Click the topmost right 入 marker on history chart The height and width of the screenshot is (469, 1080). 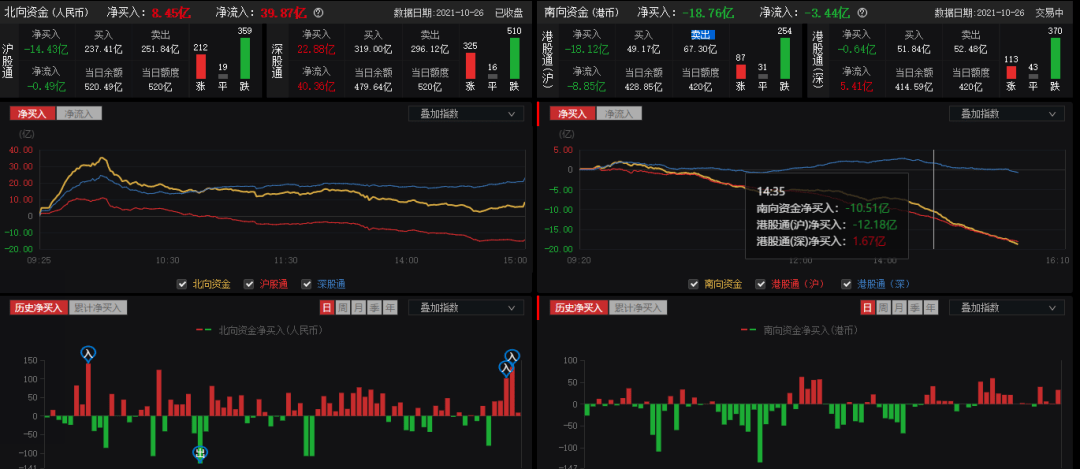(x=513, y=356)
